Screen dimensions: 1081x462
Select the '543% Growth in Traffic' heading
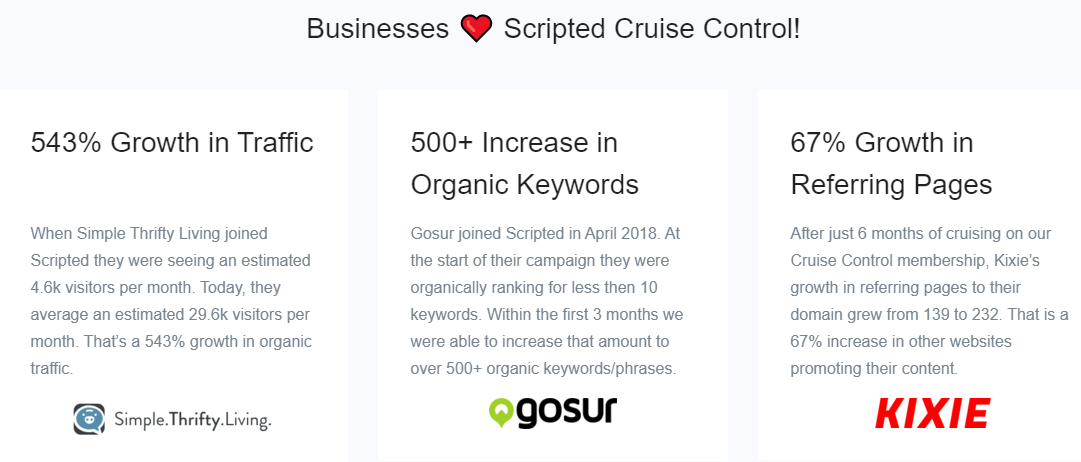tap(172, 143)
